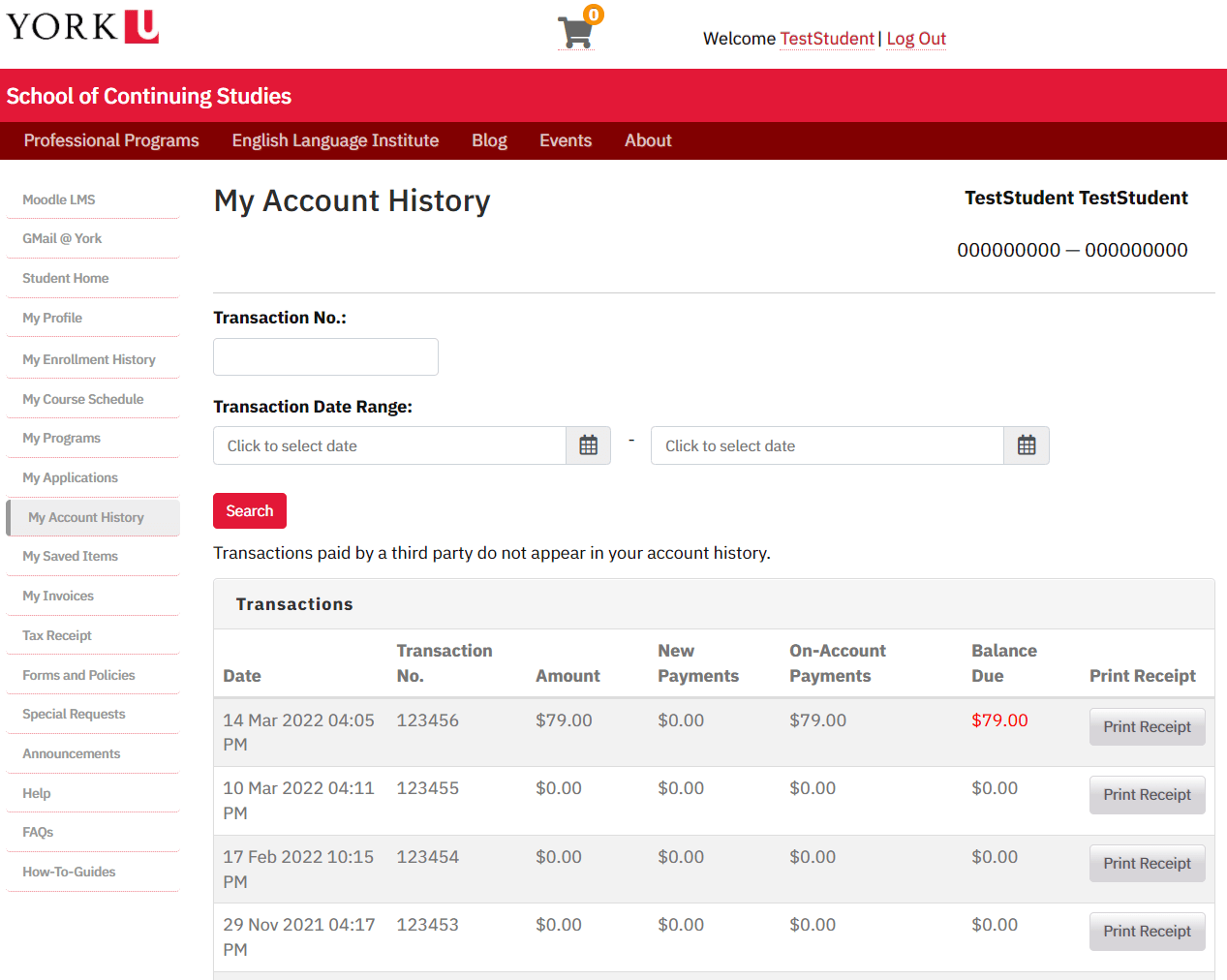Log out of the account

[916, 39]
